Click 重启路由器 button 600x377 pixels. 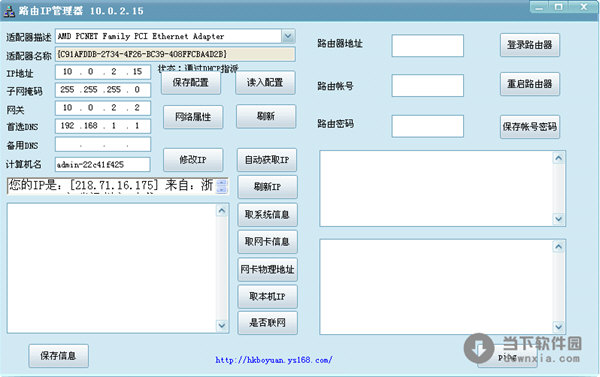[x=530, y=84]
